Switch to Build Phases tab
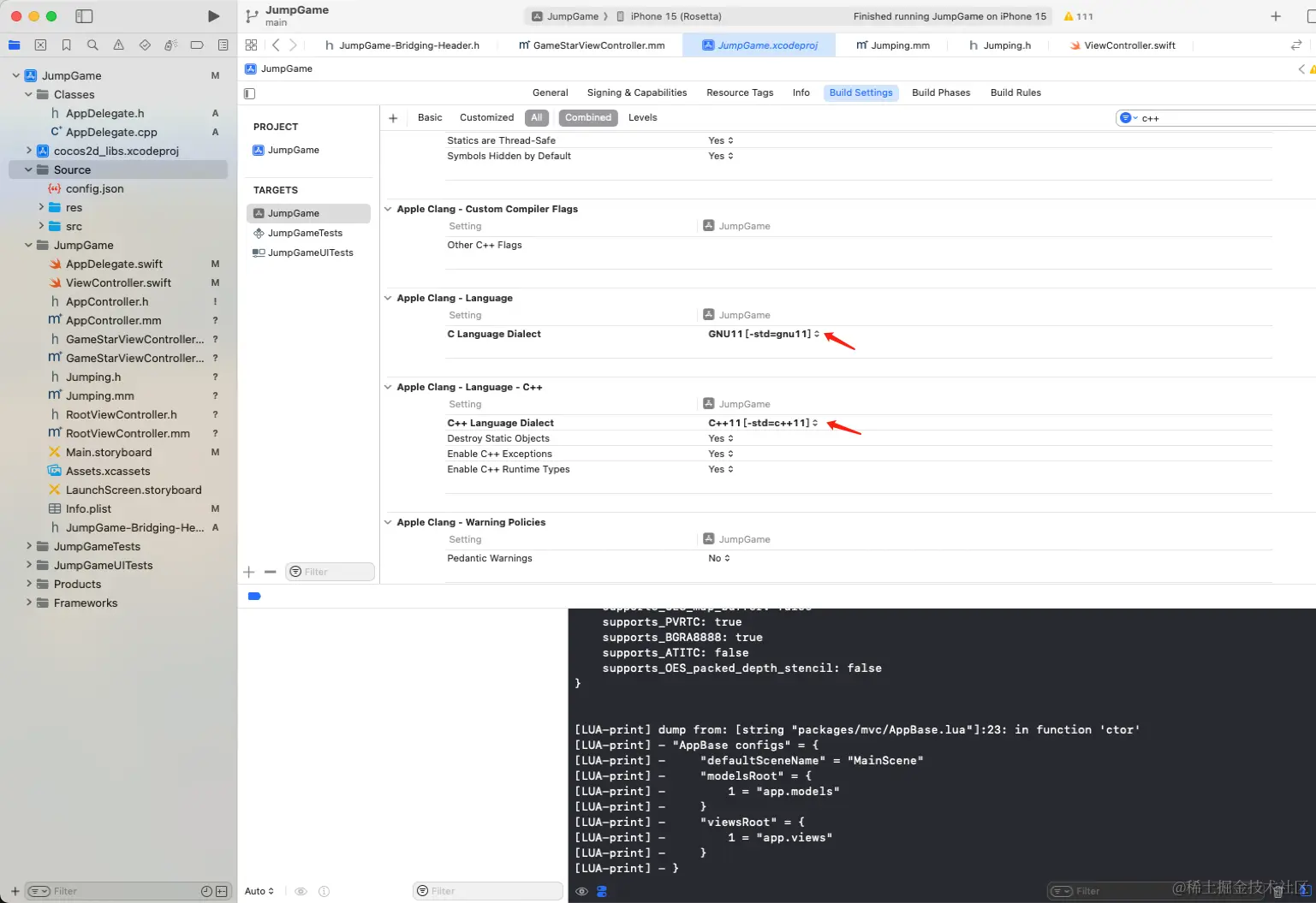 click(941, 93)
